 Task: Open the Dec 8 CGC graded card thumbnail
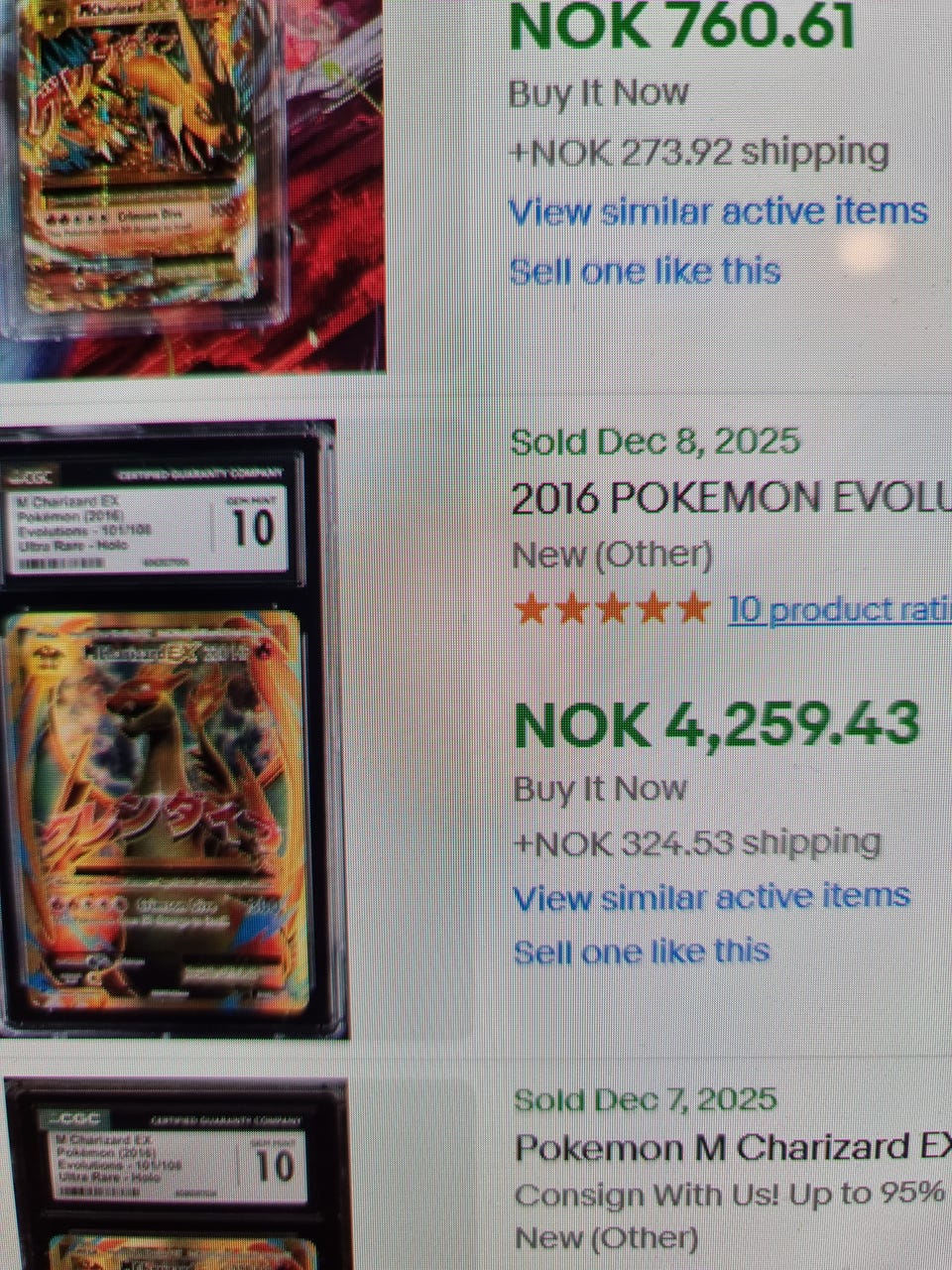tap(169, 729)
